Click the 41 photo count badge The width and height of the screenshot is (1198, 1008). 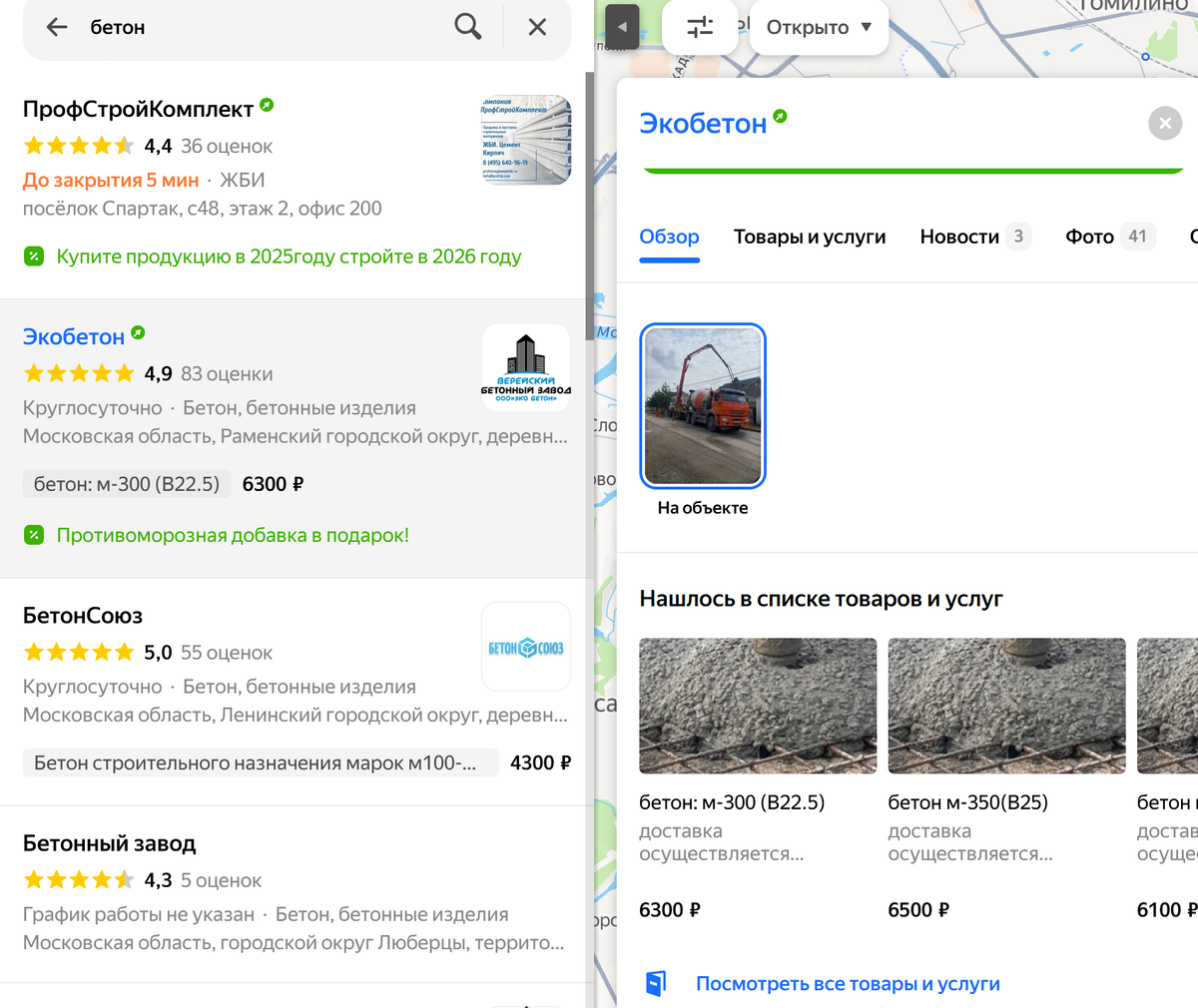[1137, 237]
